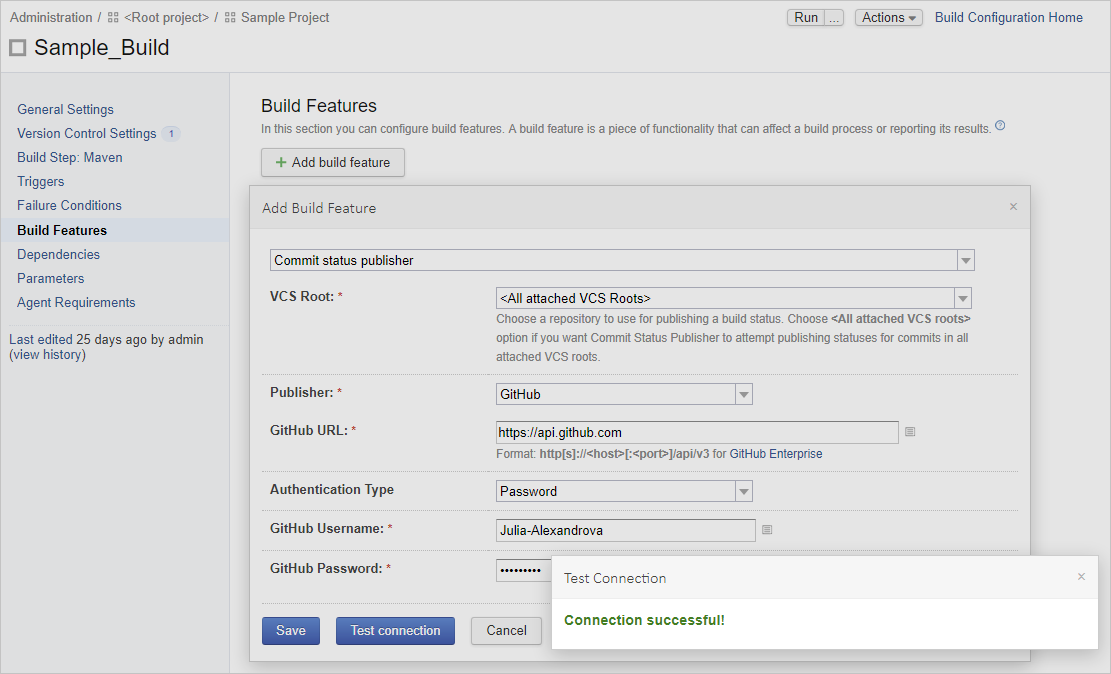Open the Authentication Type dropdown
This screenshot has height=674, width=1111.
point(744,491)
